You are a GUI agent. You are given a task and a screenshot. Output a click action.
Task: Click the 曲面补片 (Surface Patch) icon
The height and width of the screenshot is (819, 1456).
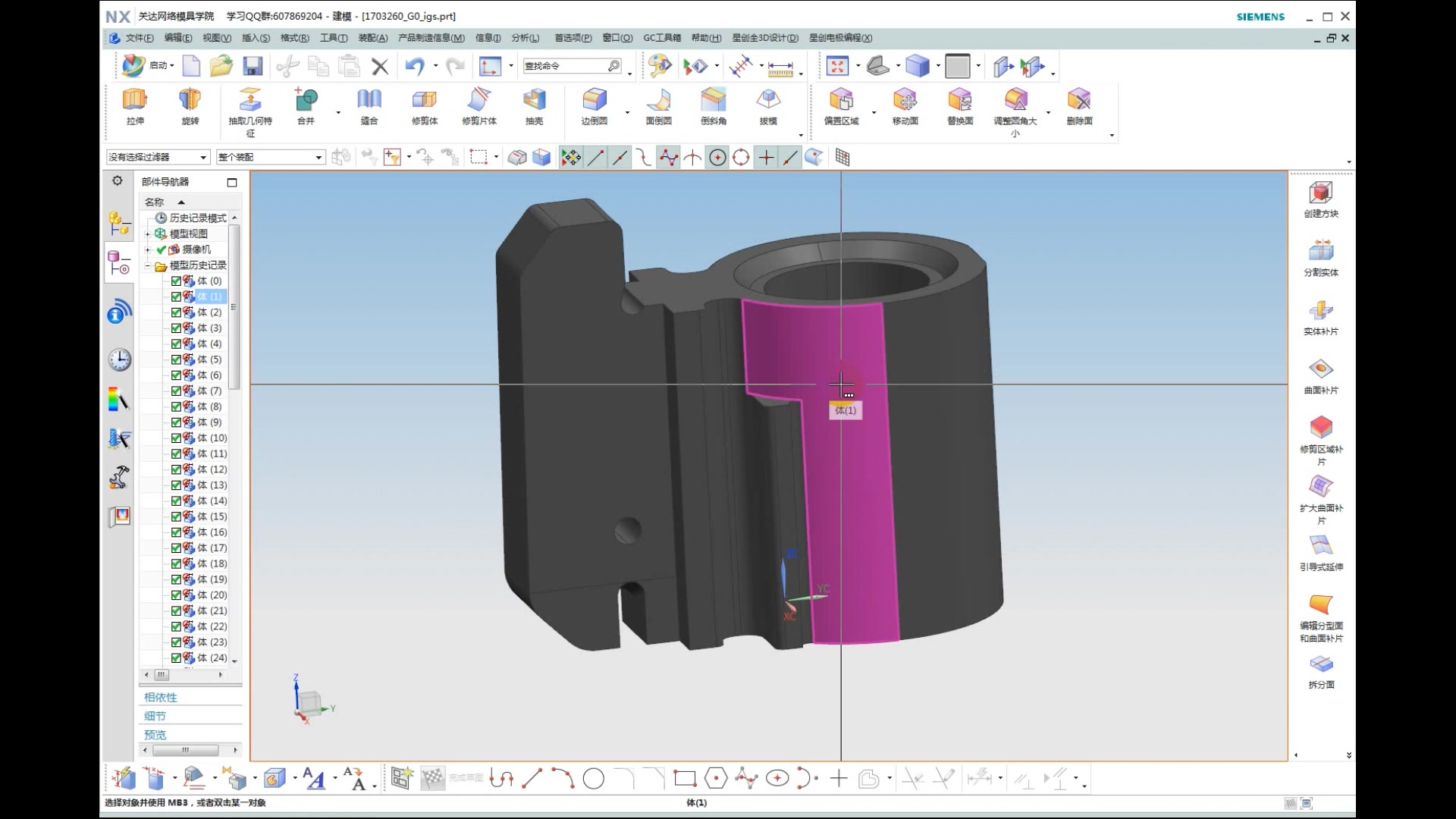pyautogui.click(x=1320, y=370)
